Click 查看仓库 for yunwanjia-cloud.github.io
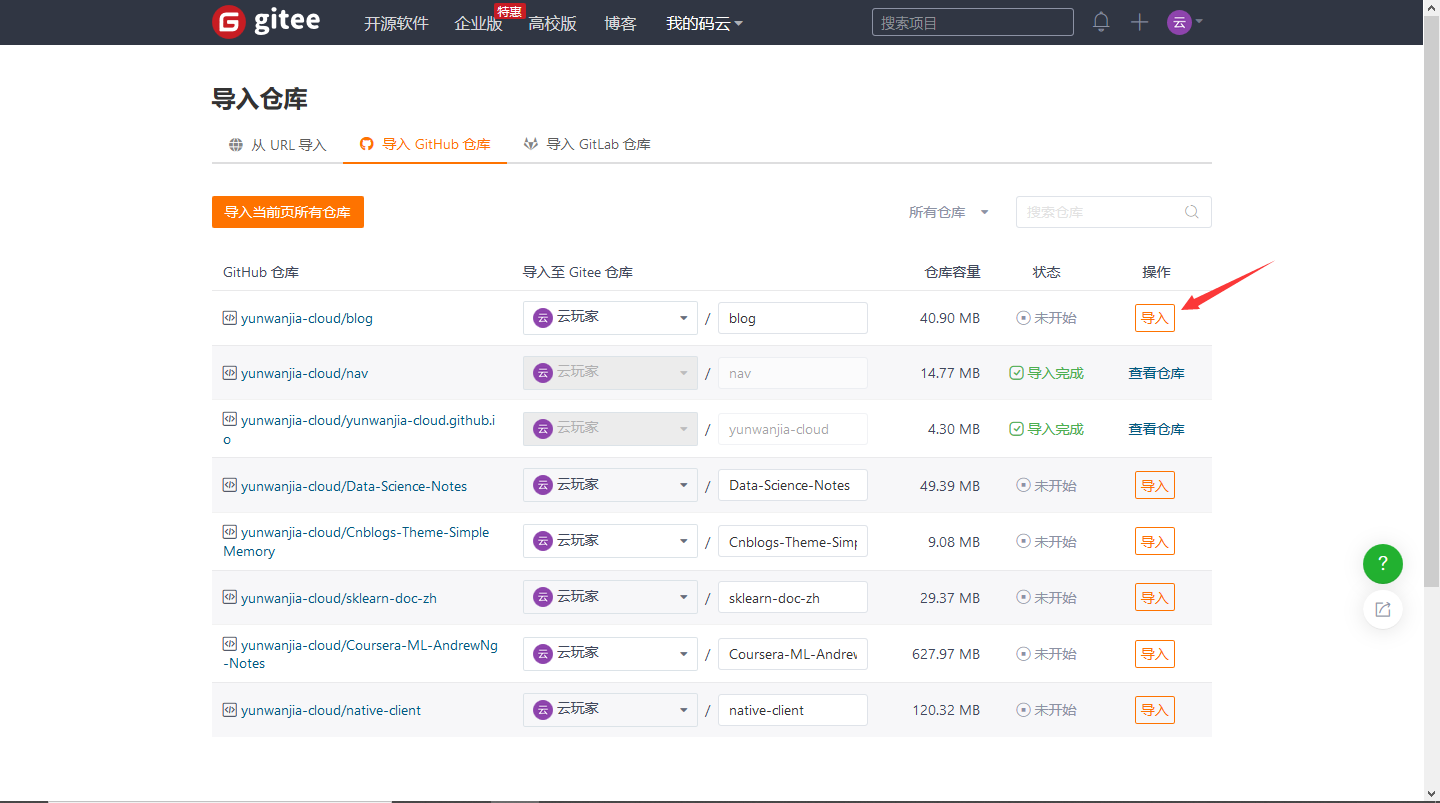 pyautogui.click(x=1156, y=429)
